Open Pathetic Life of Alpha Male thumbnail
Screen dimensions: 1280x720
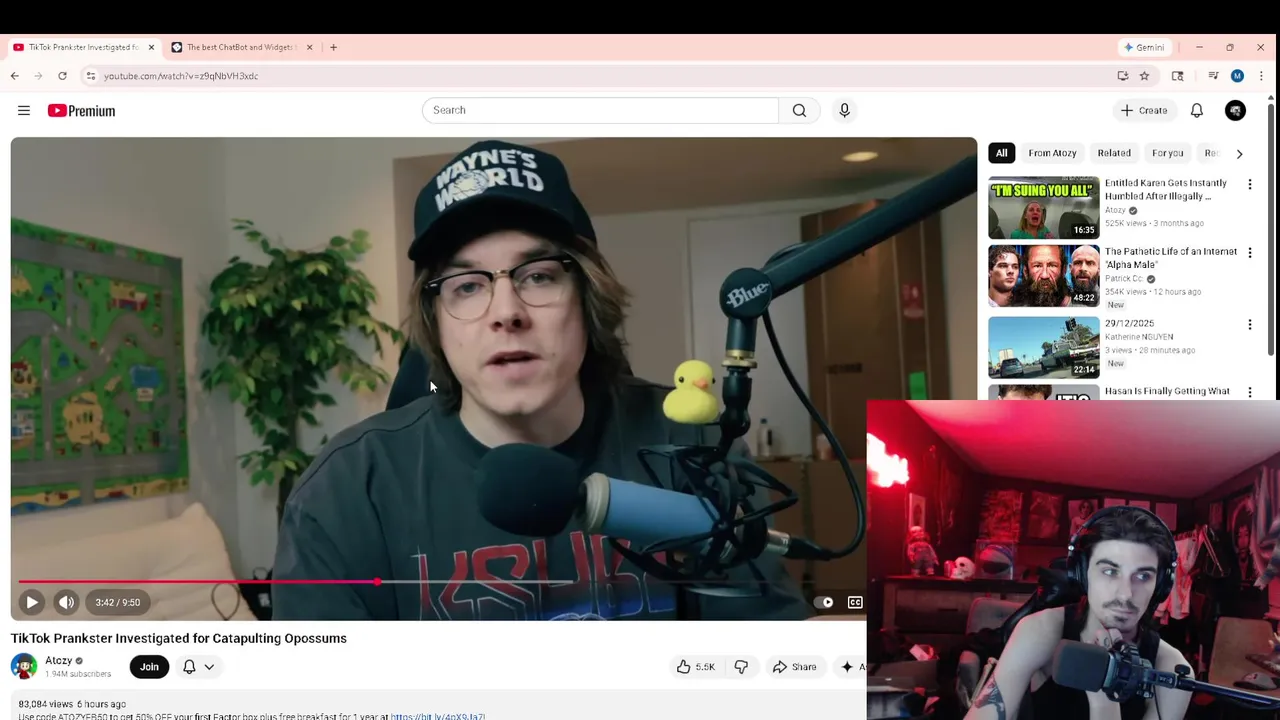(1043, 276)
